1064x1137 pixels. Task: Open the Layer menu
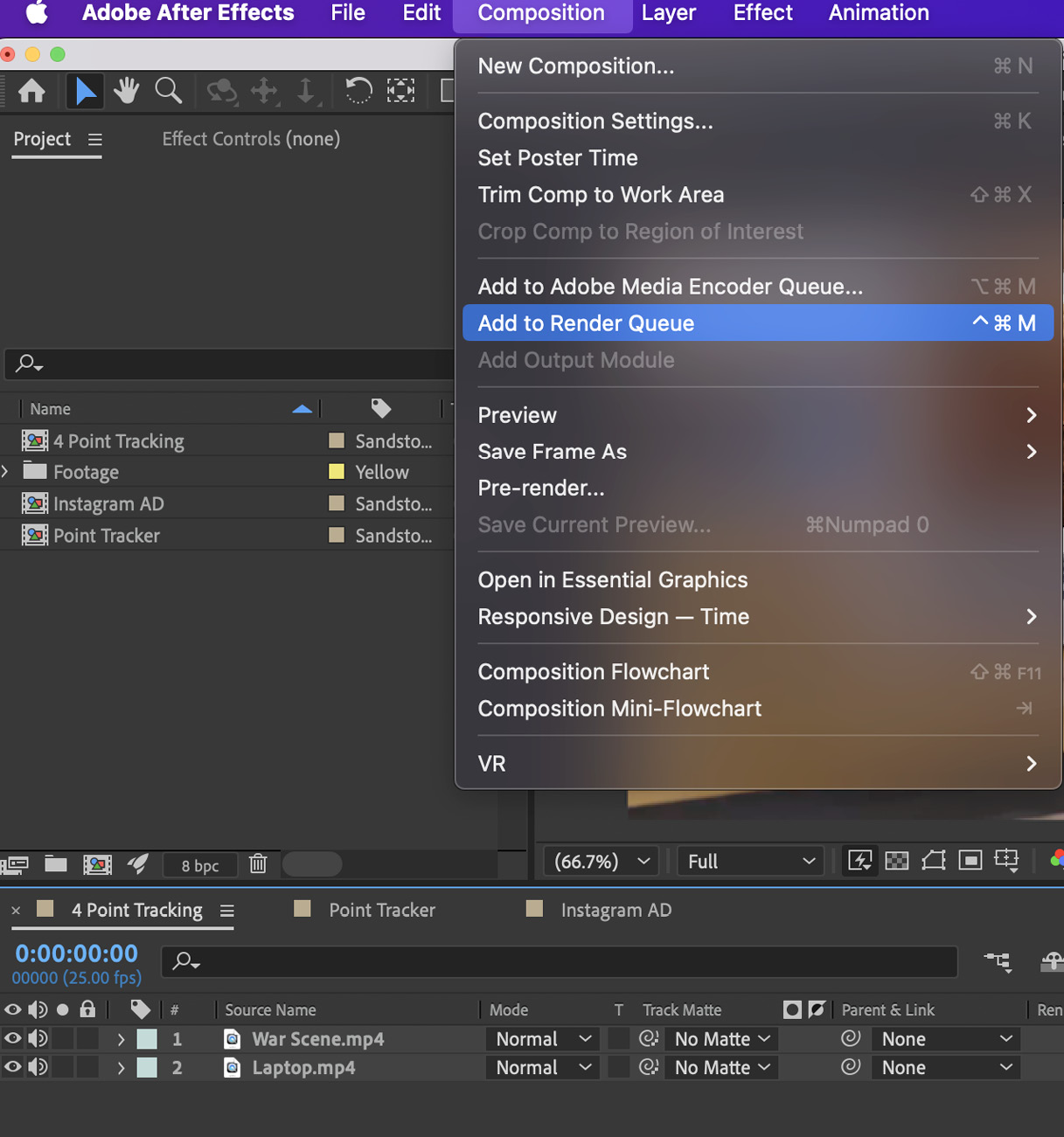668,13
